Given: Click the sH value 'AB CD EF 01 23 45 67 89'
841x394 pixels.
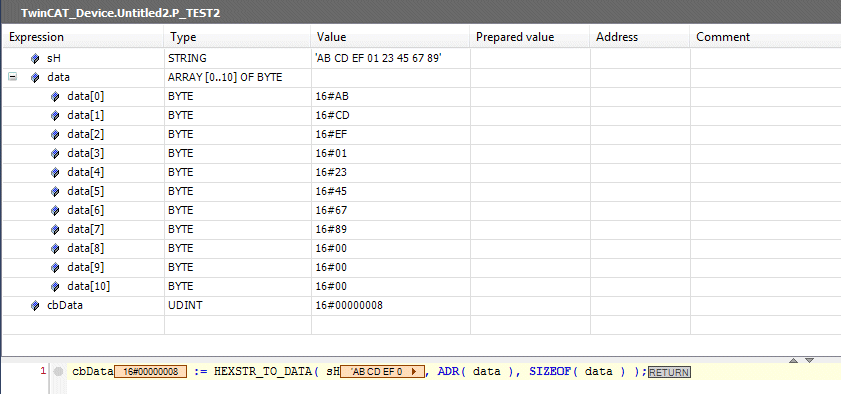Looking at the screenshot, I should point(379,58).
